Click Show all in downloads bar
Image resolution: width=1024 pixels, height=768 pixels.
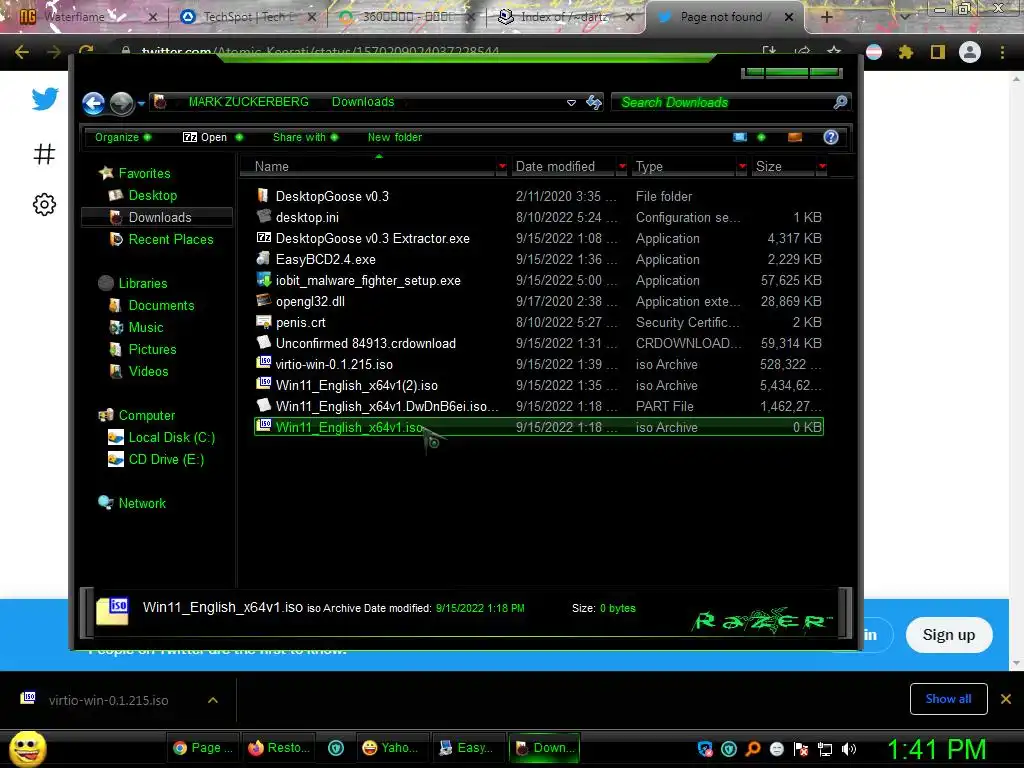pos(948,699)
